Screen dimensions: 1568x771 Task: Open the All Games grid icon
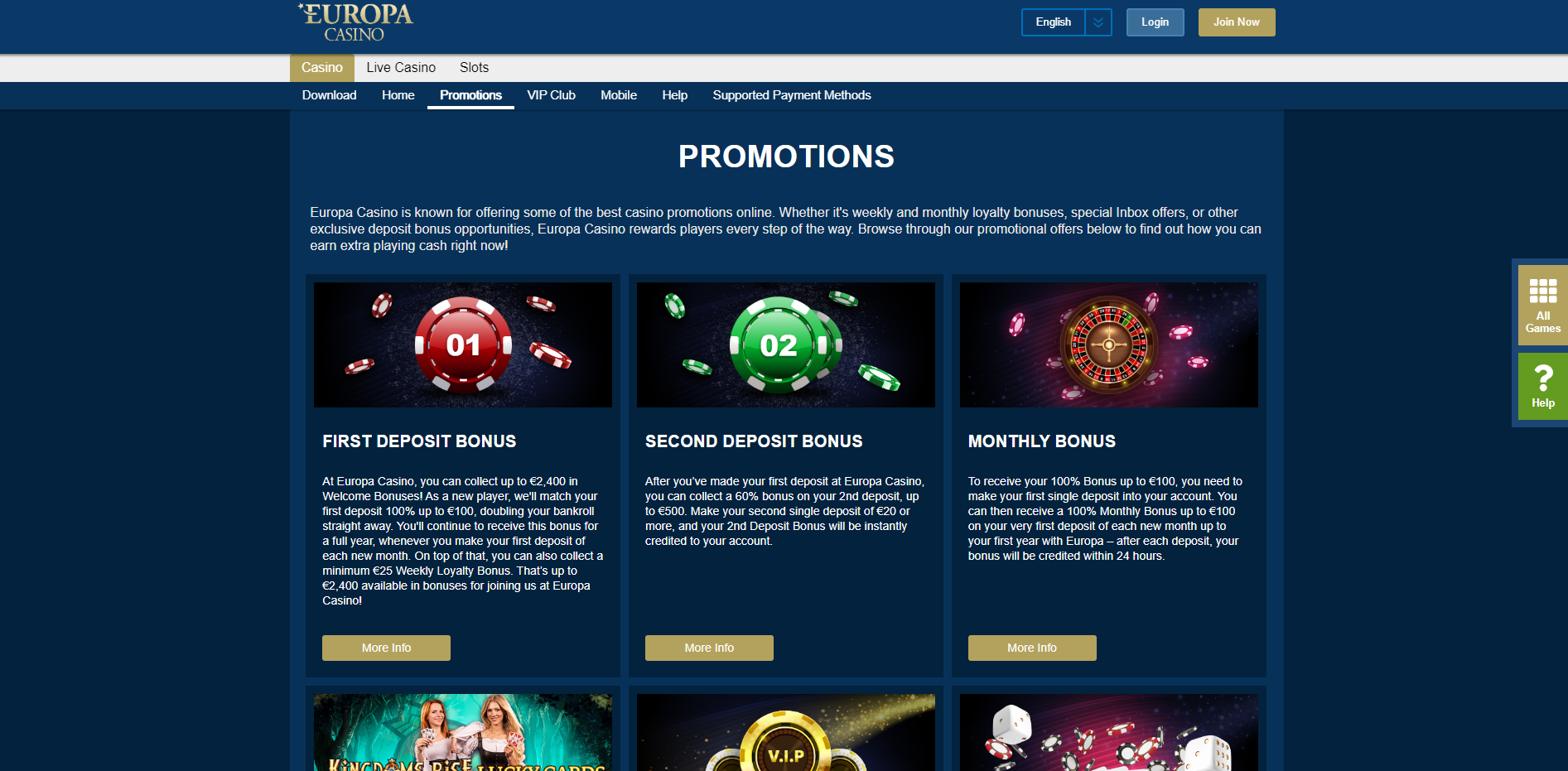point(1542,305)
